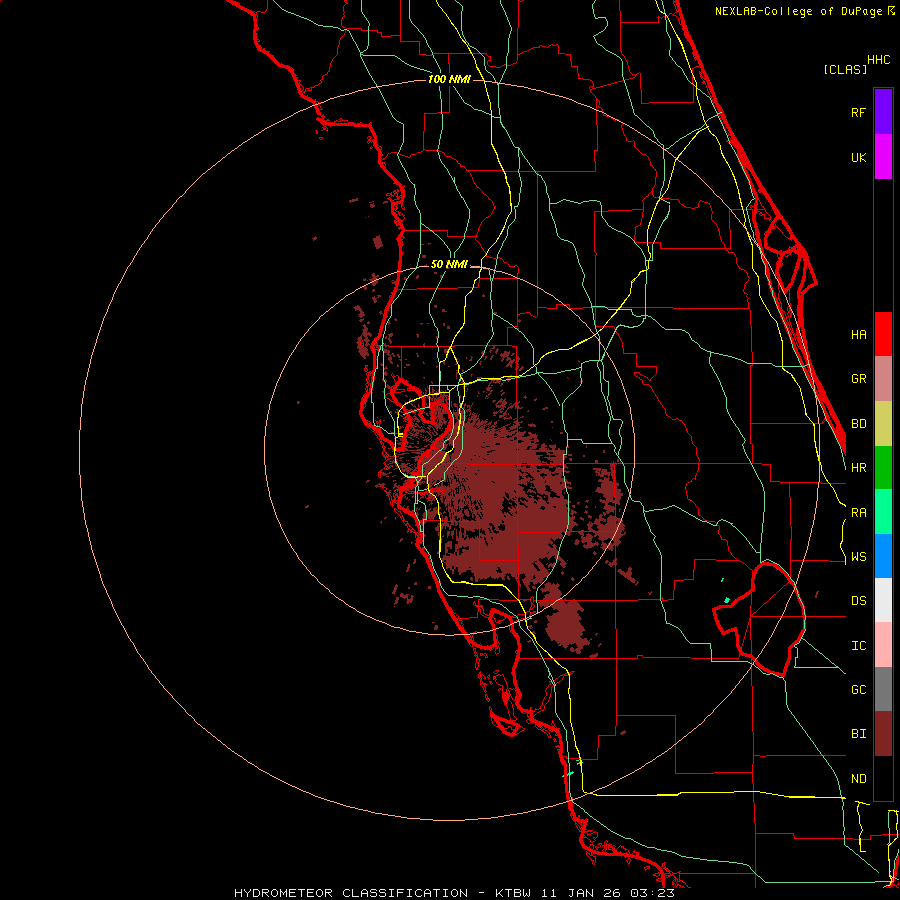
Task: Select the IC light pink swatch
Action: coord(883,645)
